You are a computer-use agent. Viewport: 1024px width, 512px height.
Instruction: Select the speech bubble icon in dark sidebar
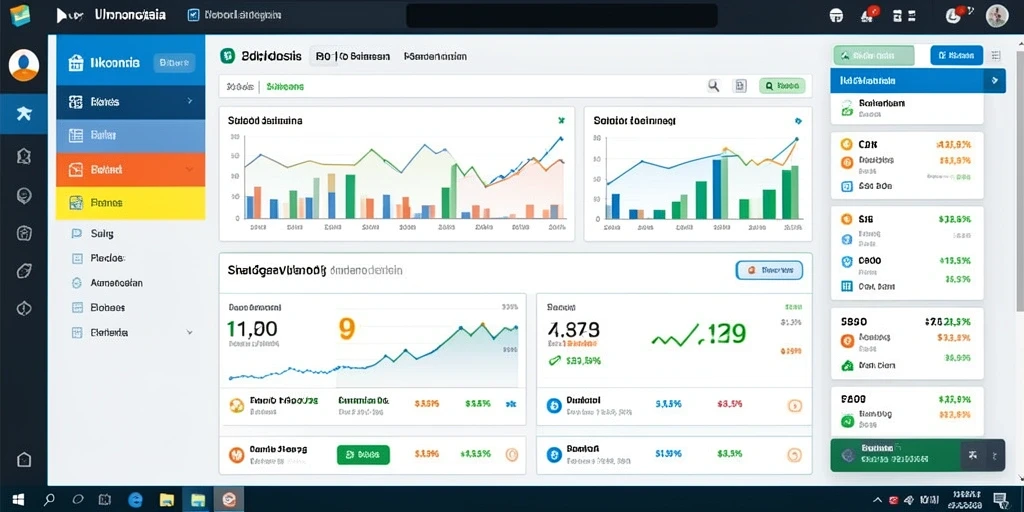[x=24, y=195]
